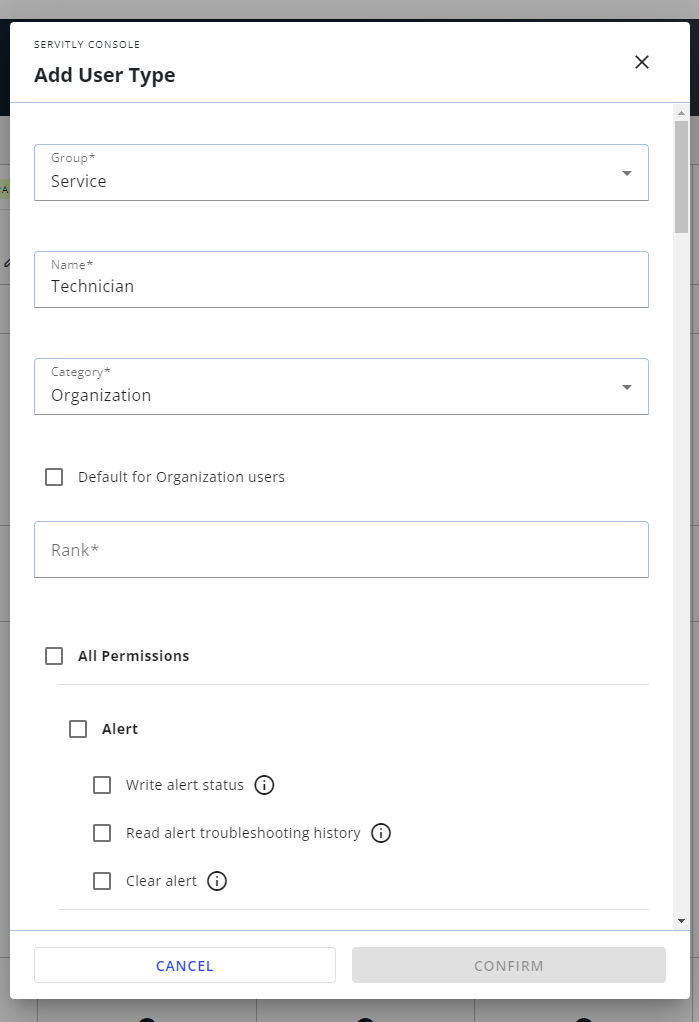
Task: Click the Confirm button
Action: coord(508,966)
